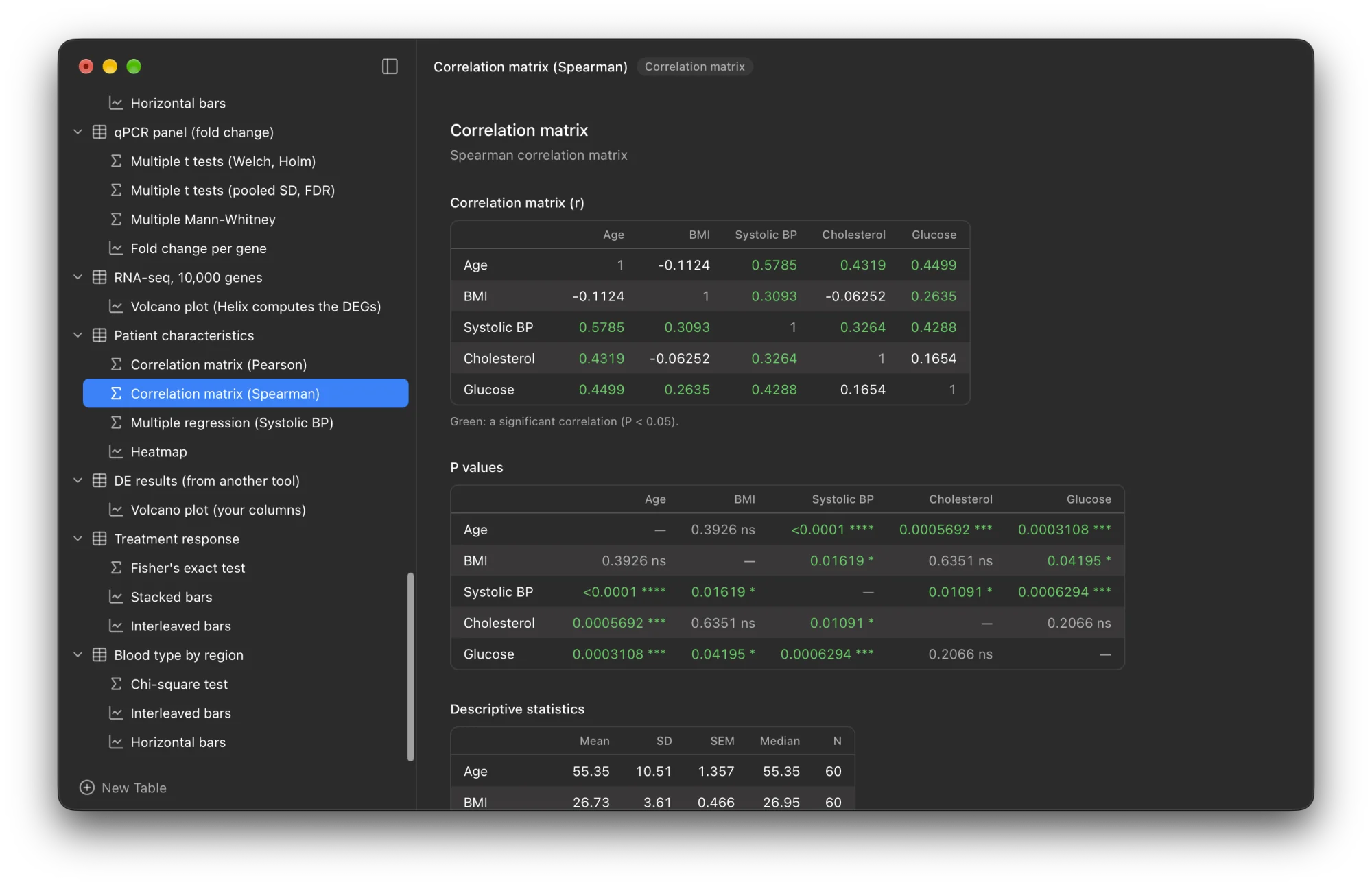The image size is (1372, 887).
Task: Click sigma icon of Multiple regression (Systolic BP)
Action: pyautogui.click(x=116, y=423)
